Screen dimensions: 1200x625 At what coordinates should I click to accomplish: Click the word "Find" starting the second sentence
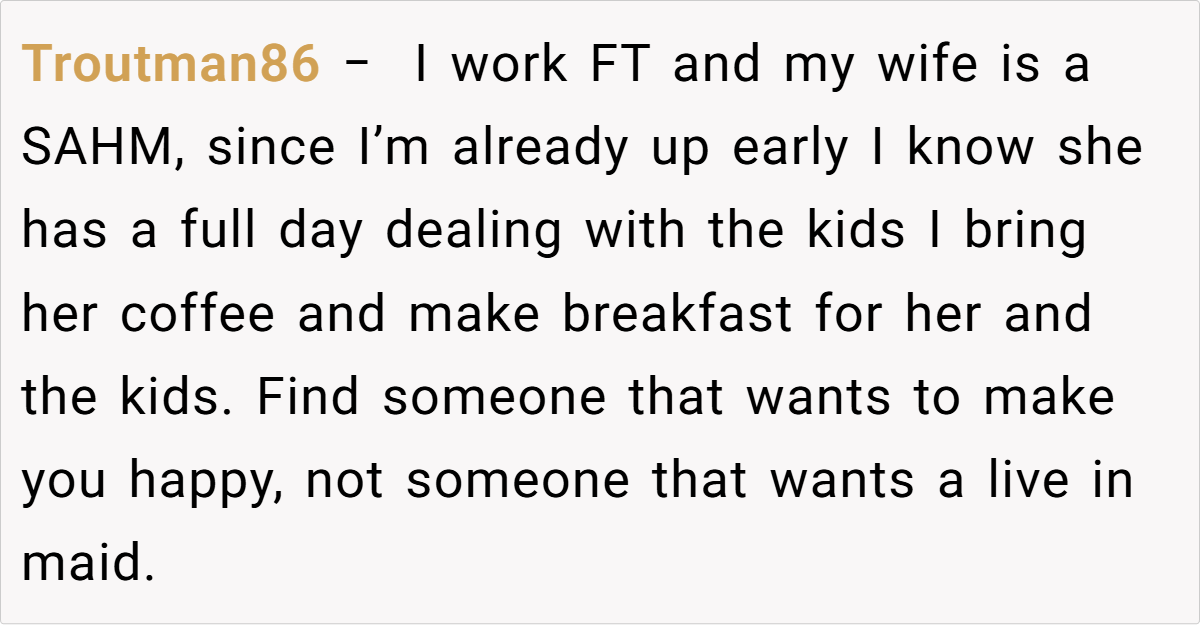click(306, 399)
